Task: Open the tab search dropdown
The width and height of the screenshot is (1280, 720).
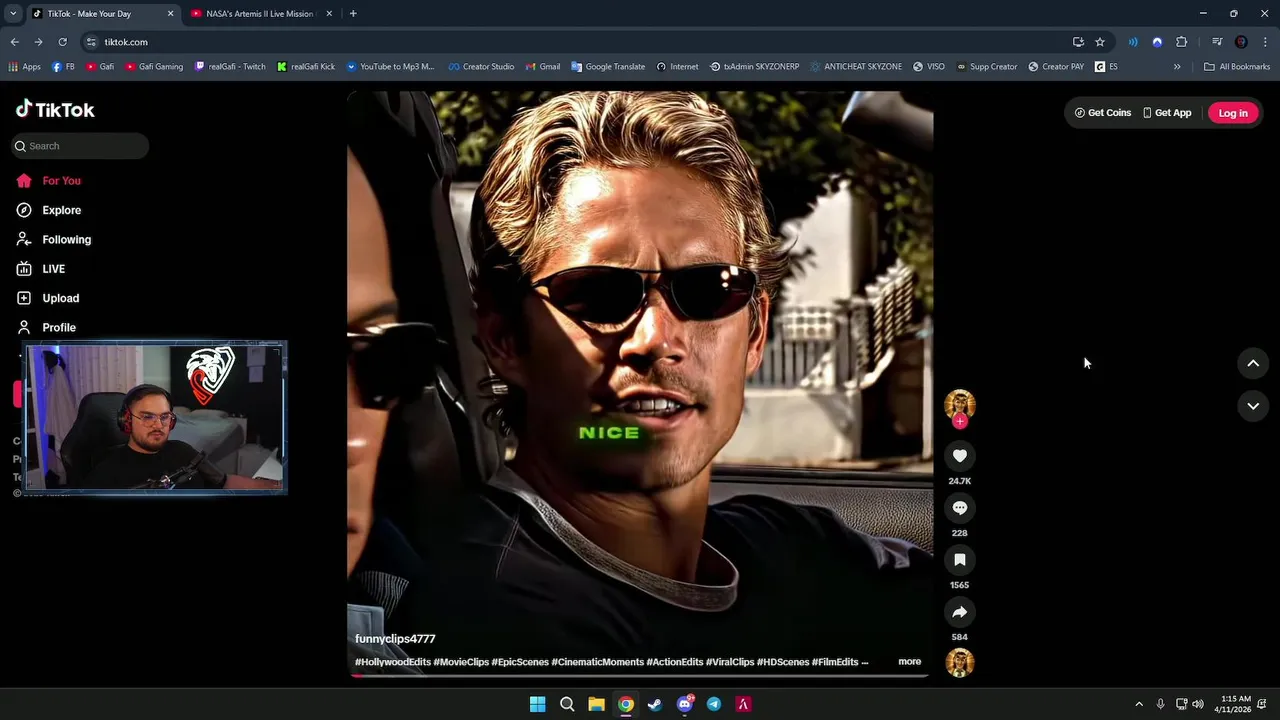Action: (x=13, y=14)
